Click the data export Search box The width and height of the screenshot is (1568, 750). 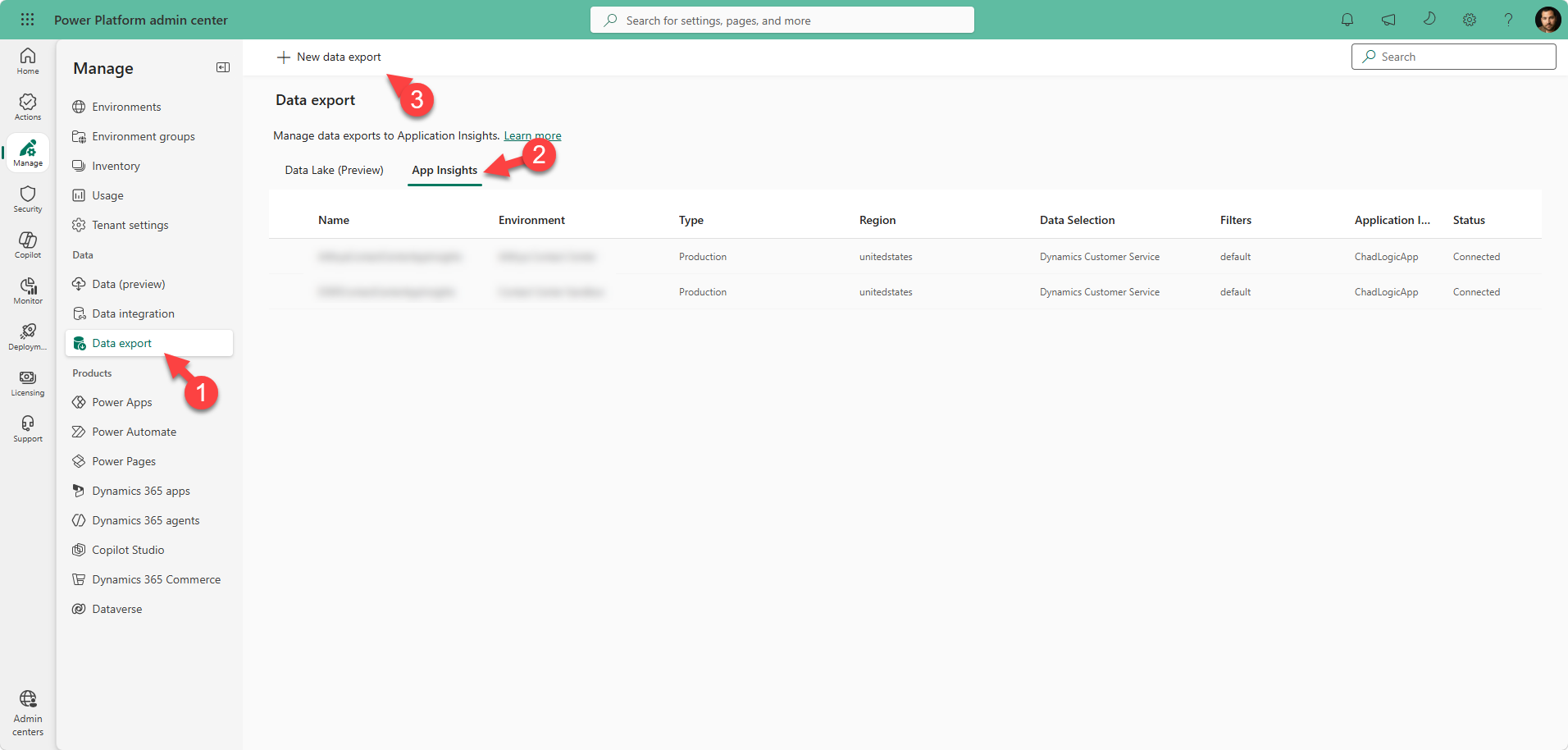click(1453, 57)
